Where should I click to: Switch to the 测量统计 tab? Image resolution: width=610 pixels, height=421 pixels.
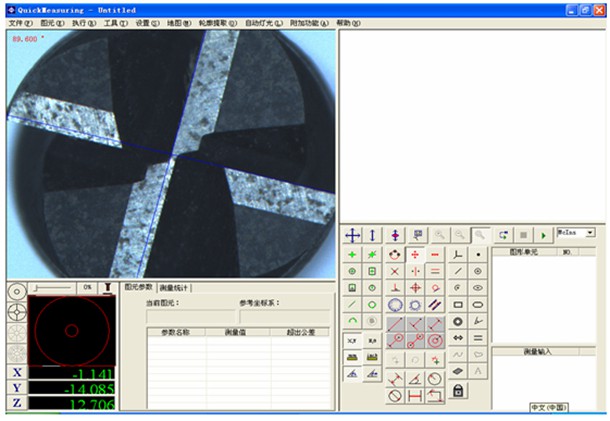174,288
